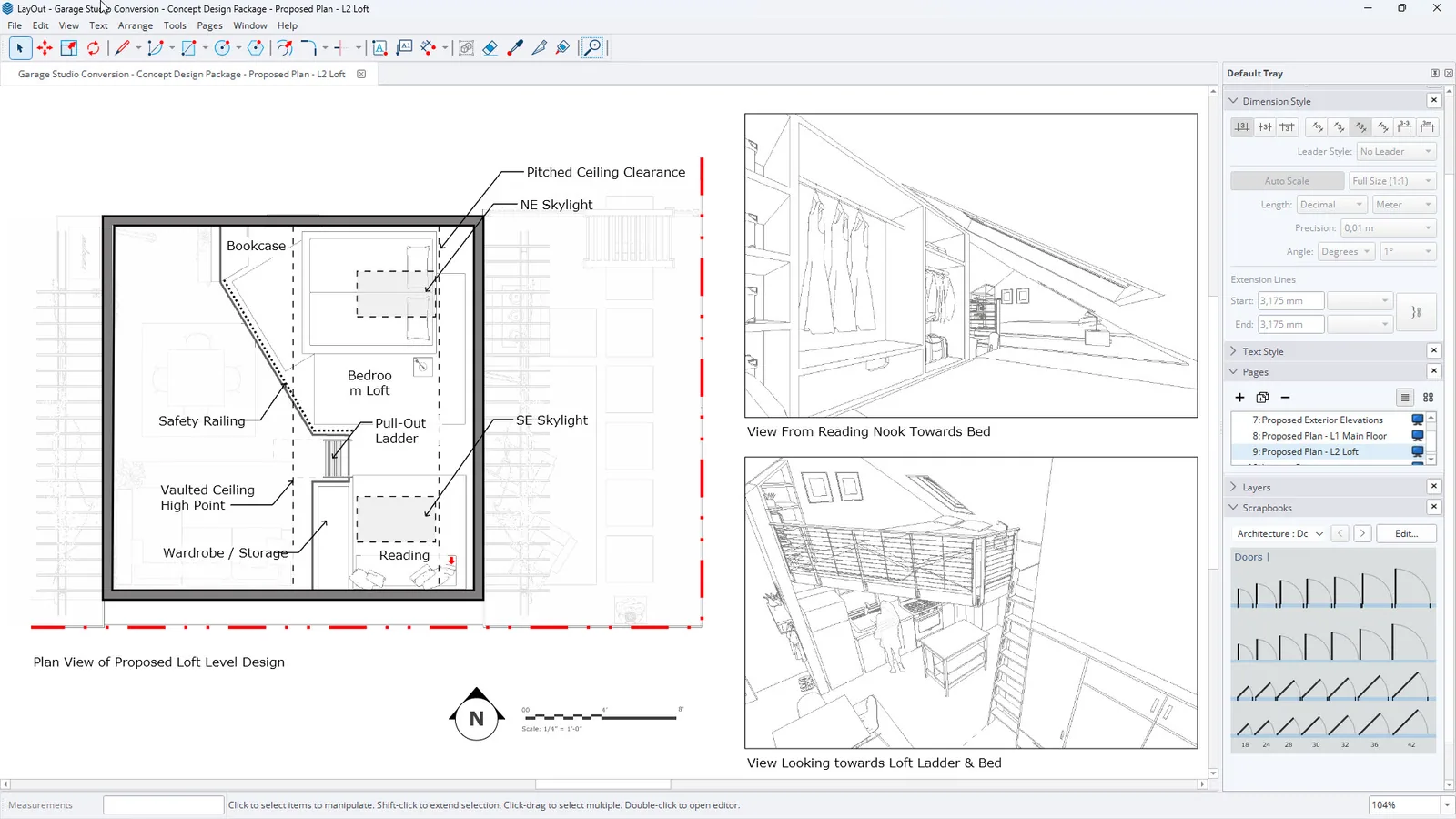
Task: Select the red pencil Line tool
Action: tap(122, 48)
